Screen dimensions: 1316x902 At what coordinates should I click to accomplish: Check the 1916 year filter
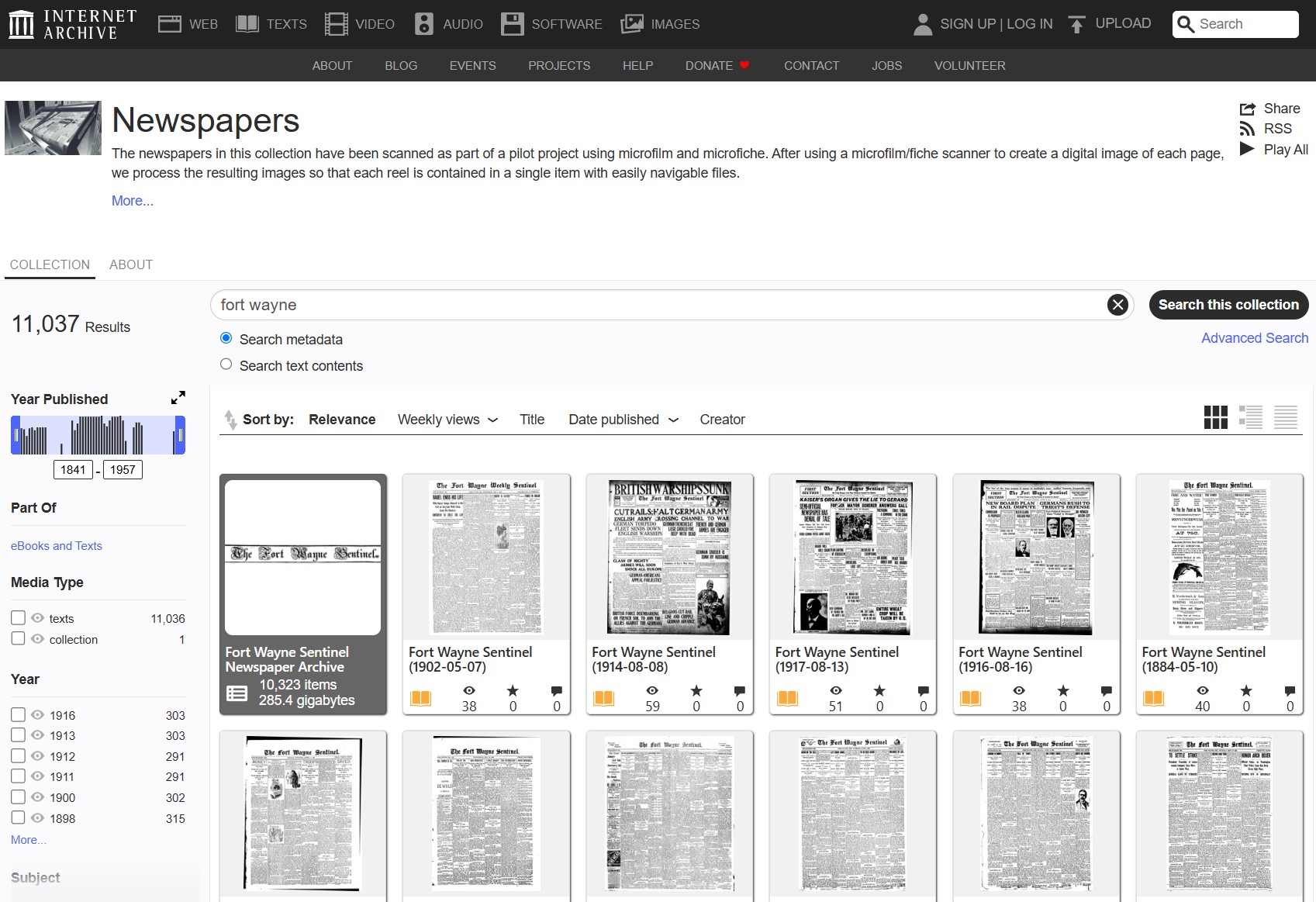18,714
